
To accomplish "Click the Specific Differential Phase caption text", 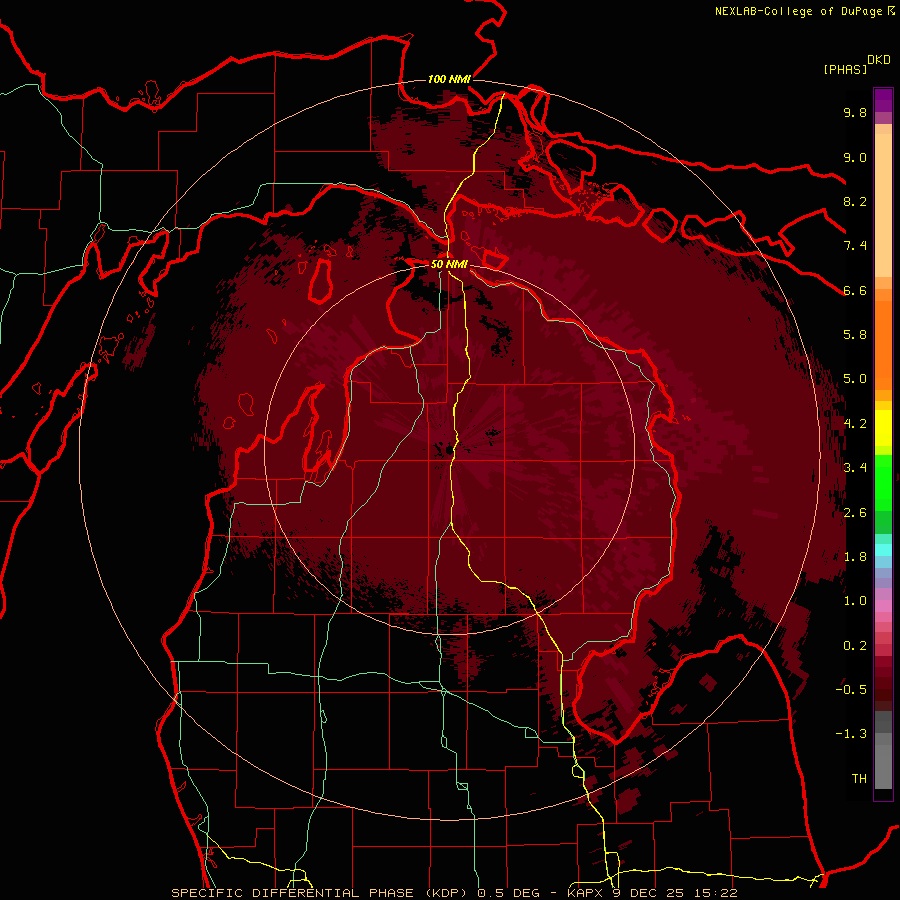I will click(454, 893).
